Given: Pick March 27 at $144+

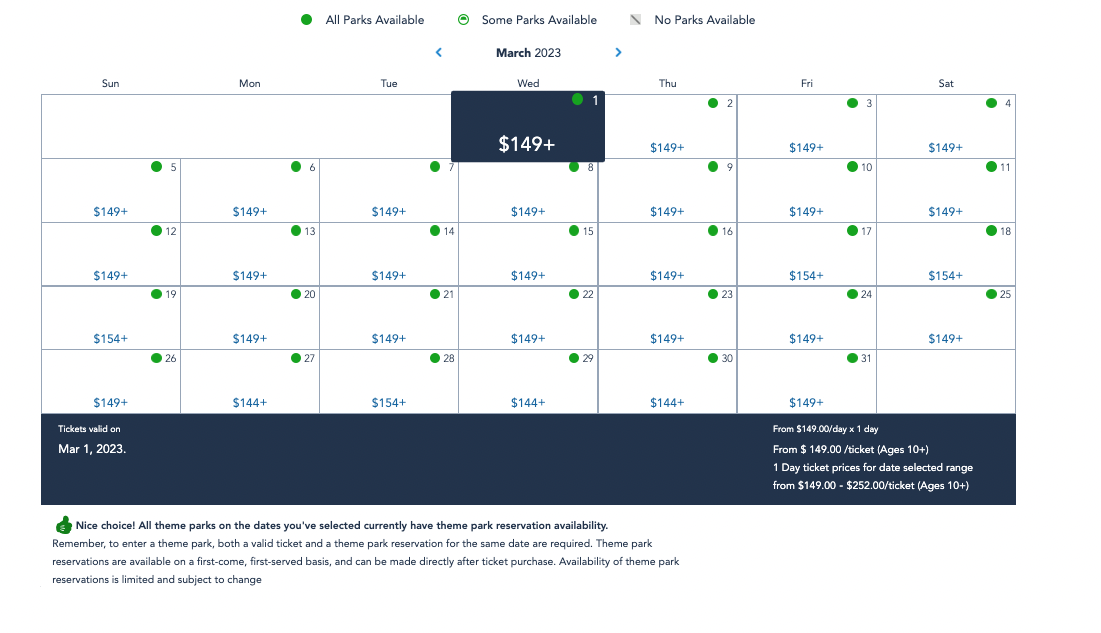Looking at the screenshot, I should coord(249,382).
